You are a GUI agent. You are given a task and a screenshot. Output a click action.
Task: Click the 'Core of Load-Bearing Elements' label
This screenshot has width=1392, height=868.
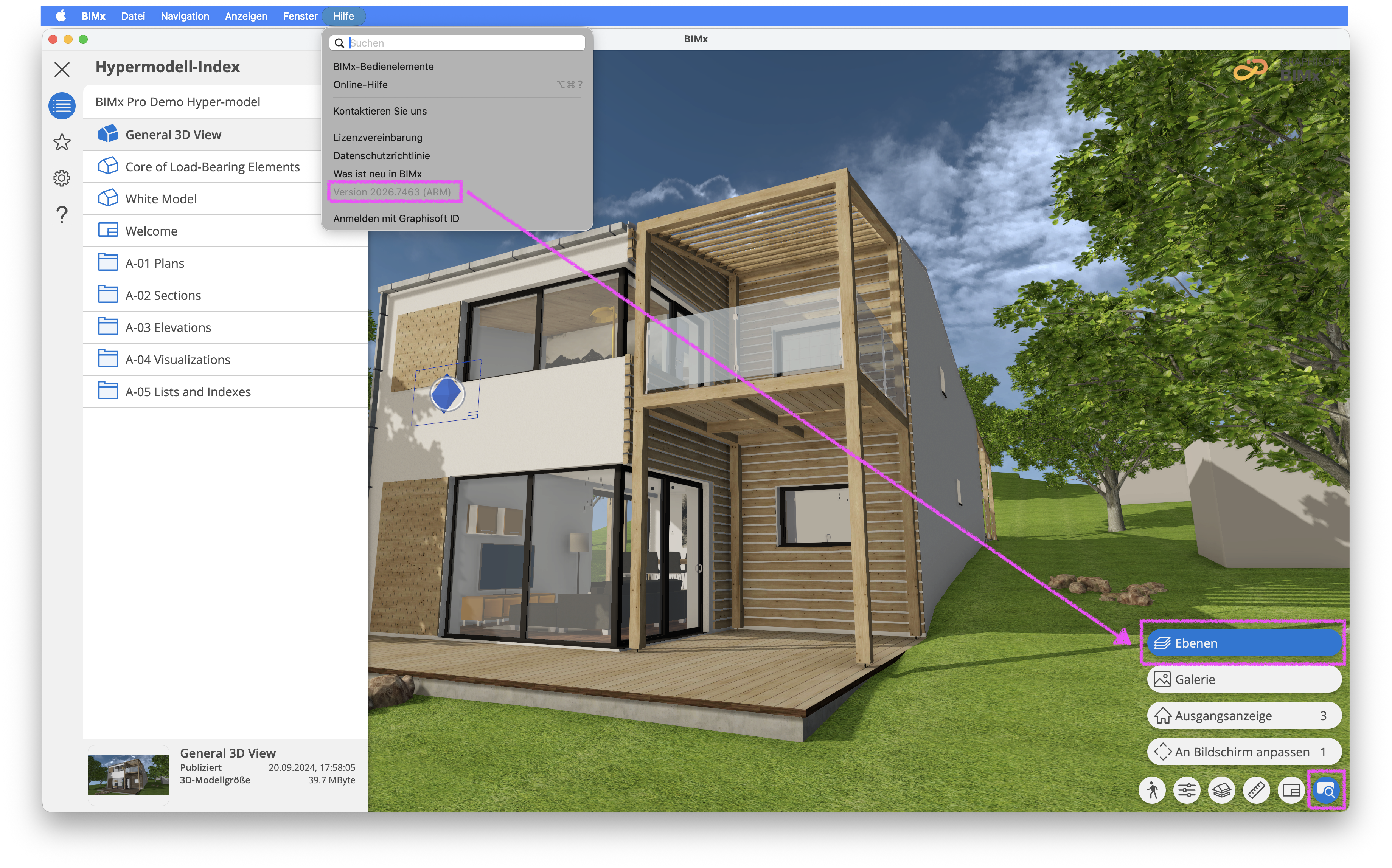pyautogui.click(x=213, y=166)
